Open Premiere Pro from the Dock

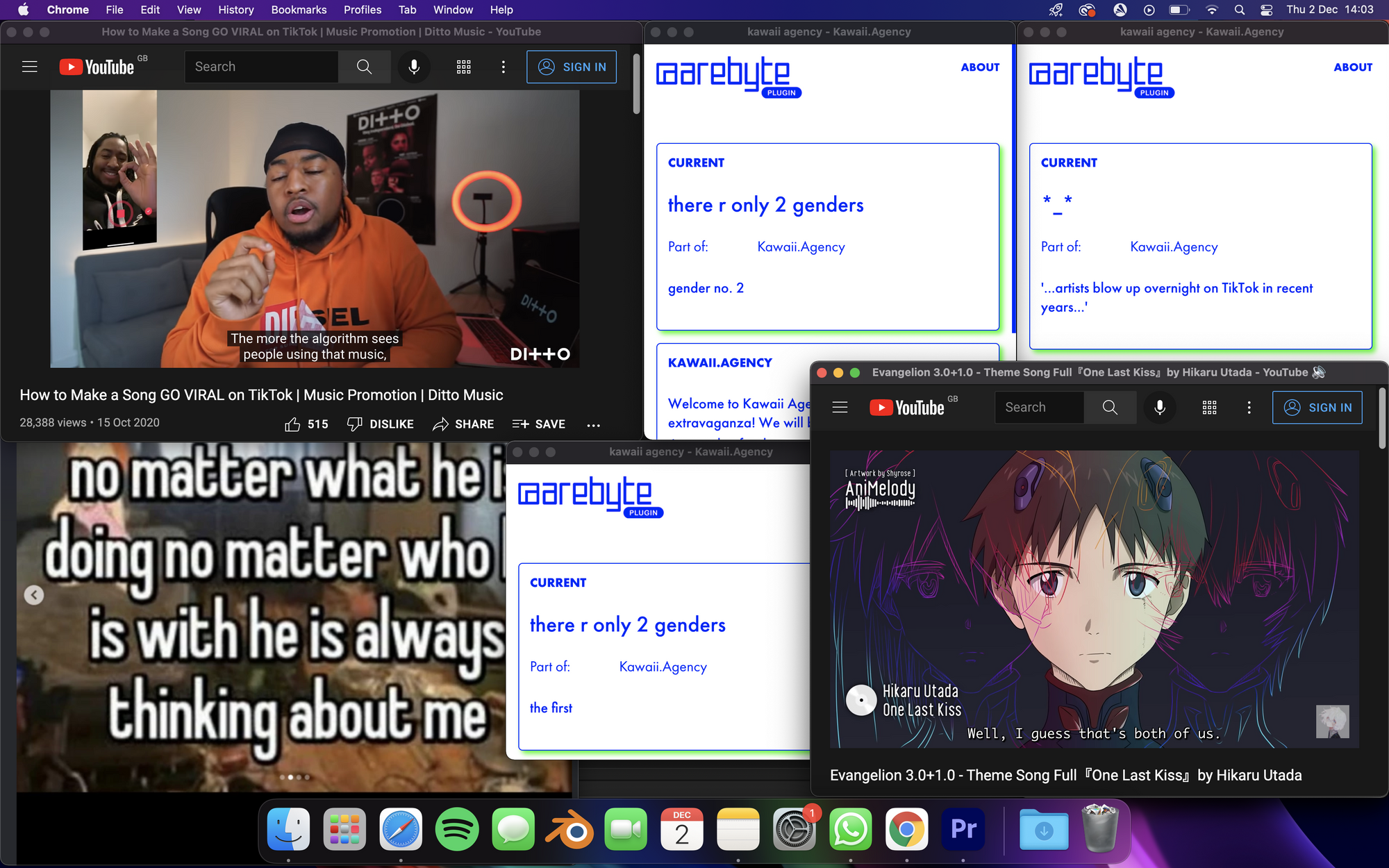963,829
